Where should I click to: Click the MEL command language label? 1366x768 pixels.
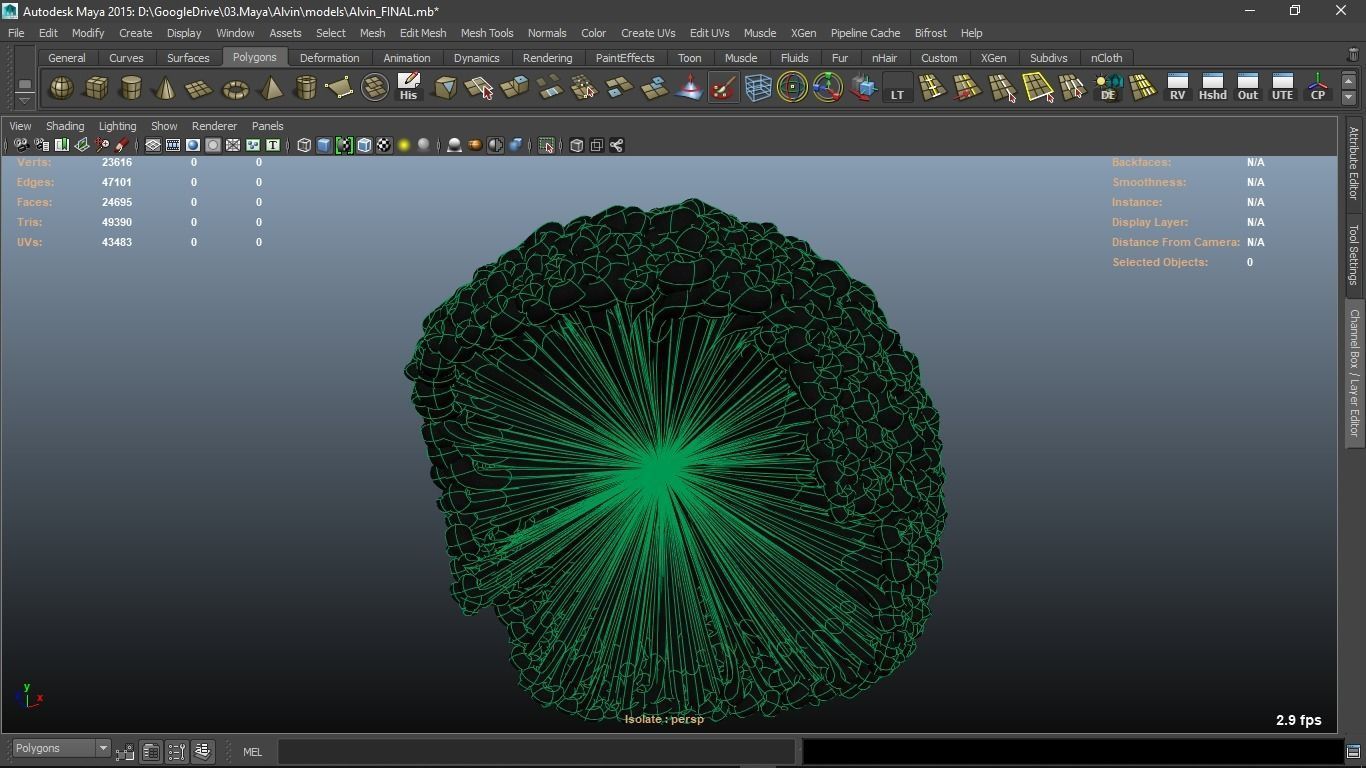tap(252, 752)
